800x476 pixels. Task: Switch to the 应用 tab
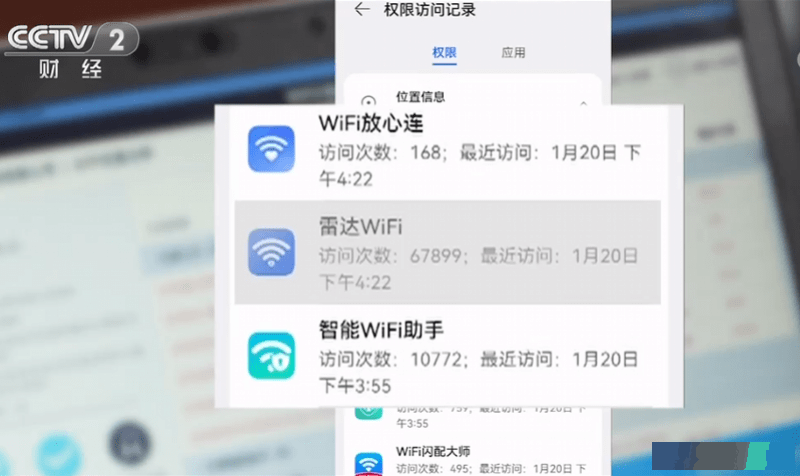(513, 53)
